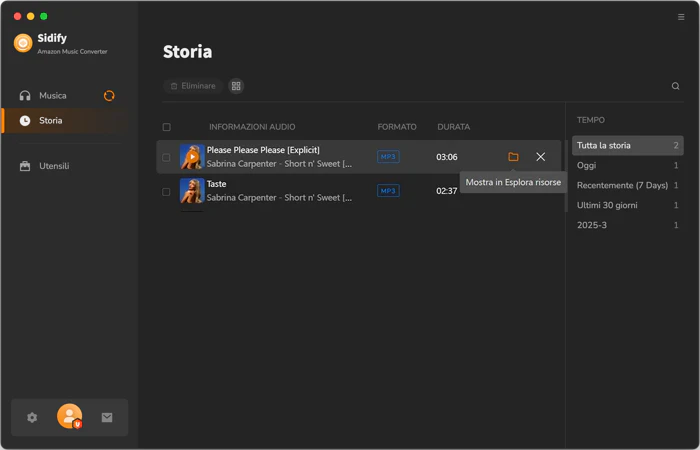700x450 pixels.
Task: Click the search magnifier icon
Action: coord(675,86)
